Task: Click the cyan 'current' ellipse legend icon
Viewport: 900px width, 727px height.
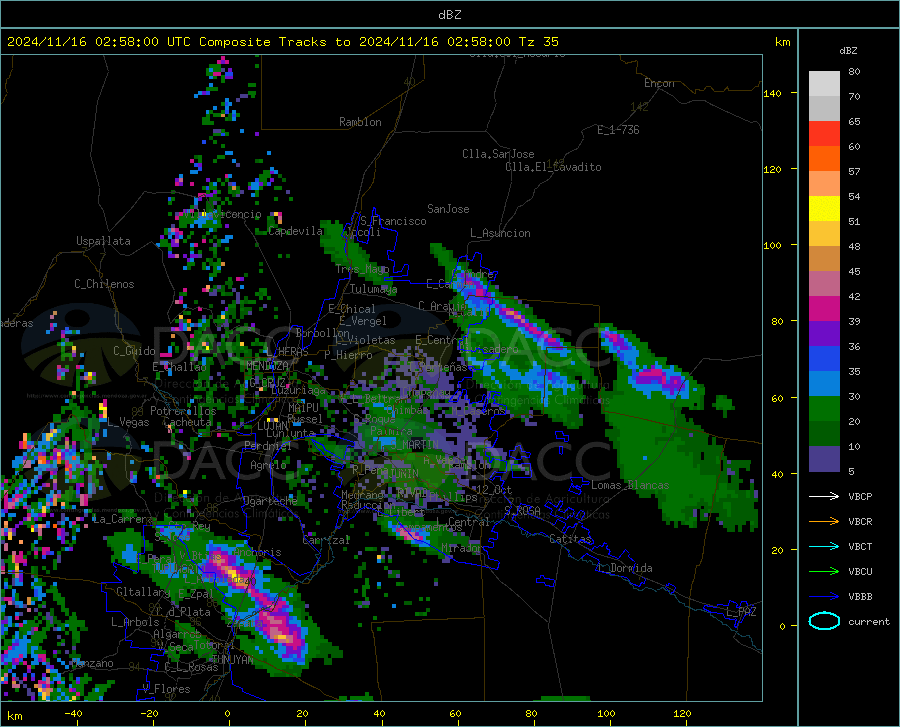Action: click(x=824, y=621)
